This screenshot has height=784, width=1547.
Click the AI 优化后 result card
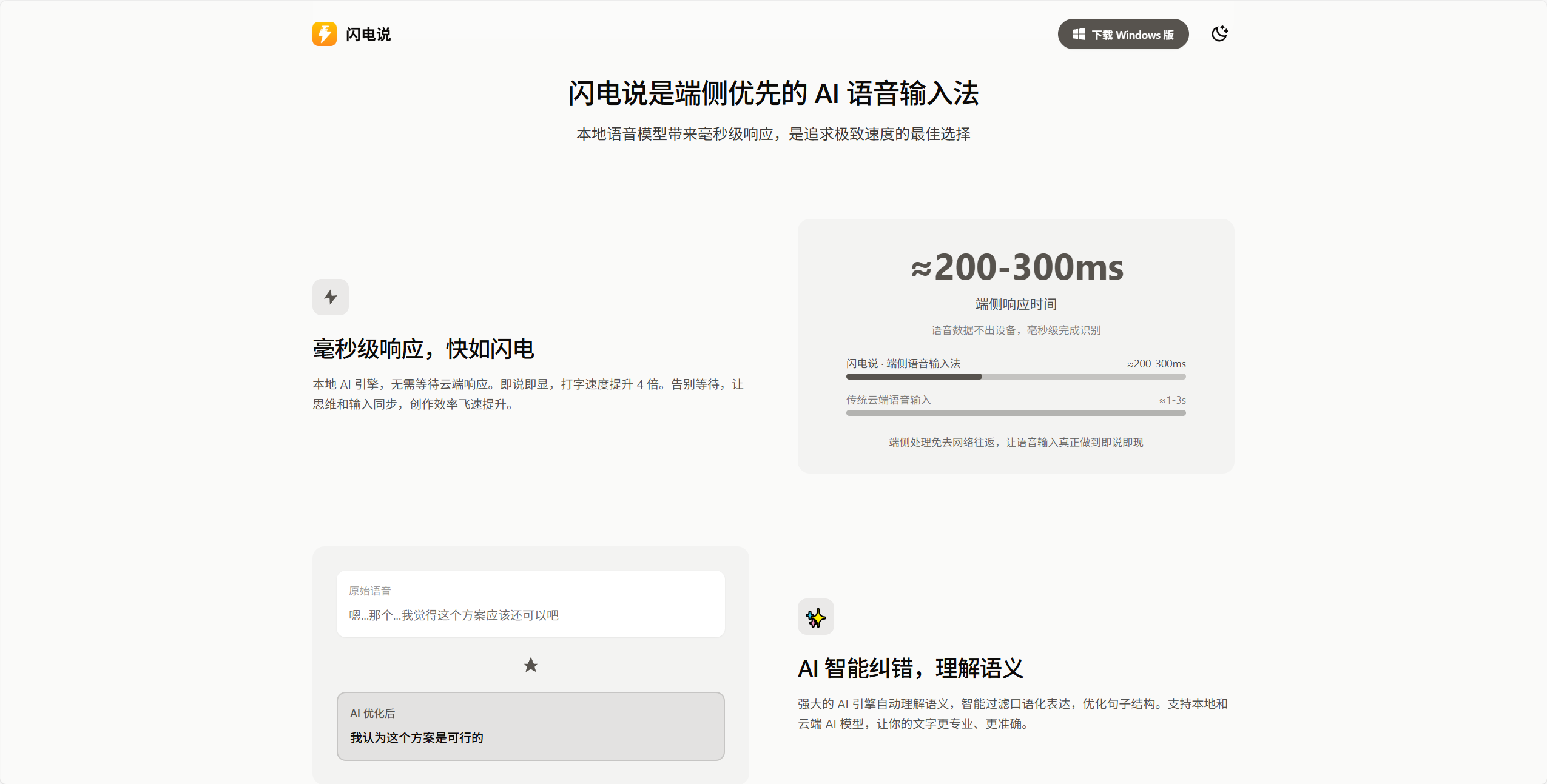click(531, 726)
